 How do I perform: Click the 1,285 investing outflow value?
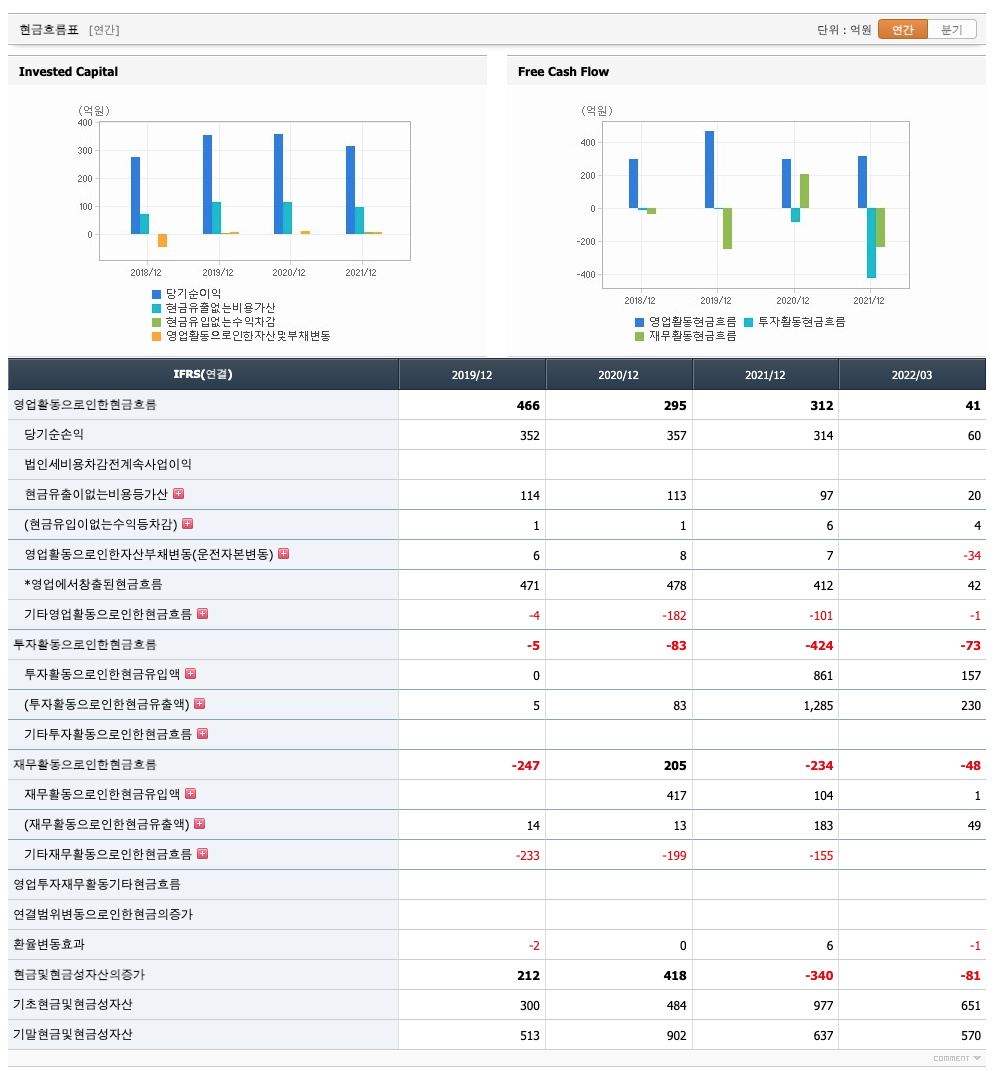click(x=818, y=706)
